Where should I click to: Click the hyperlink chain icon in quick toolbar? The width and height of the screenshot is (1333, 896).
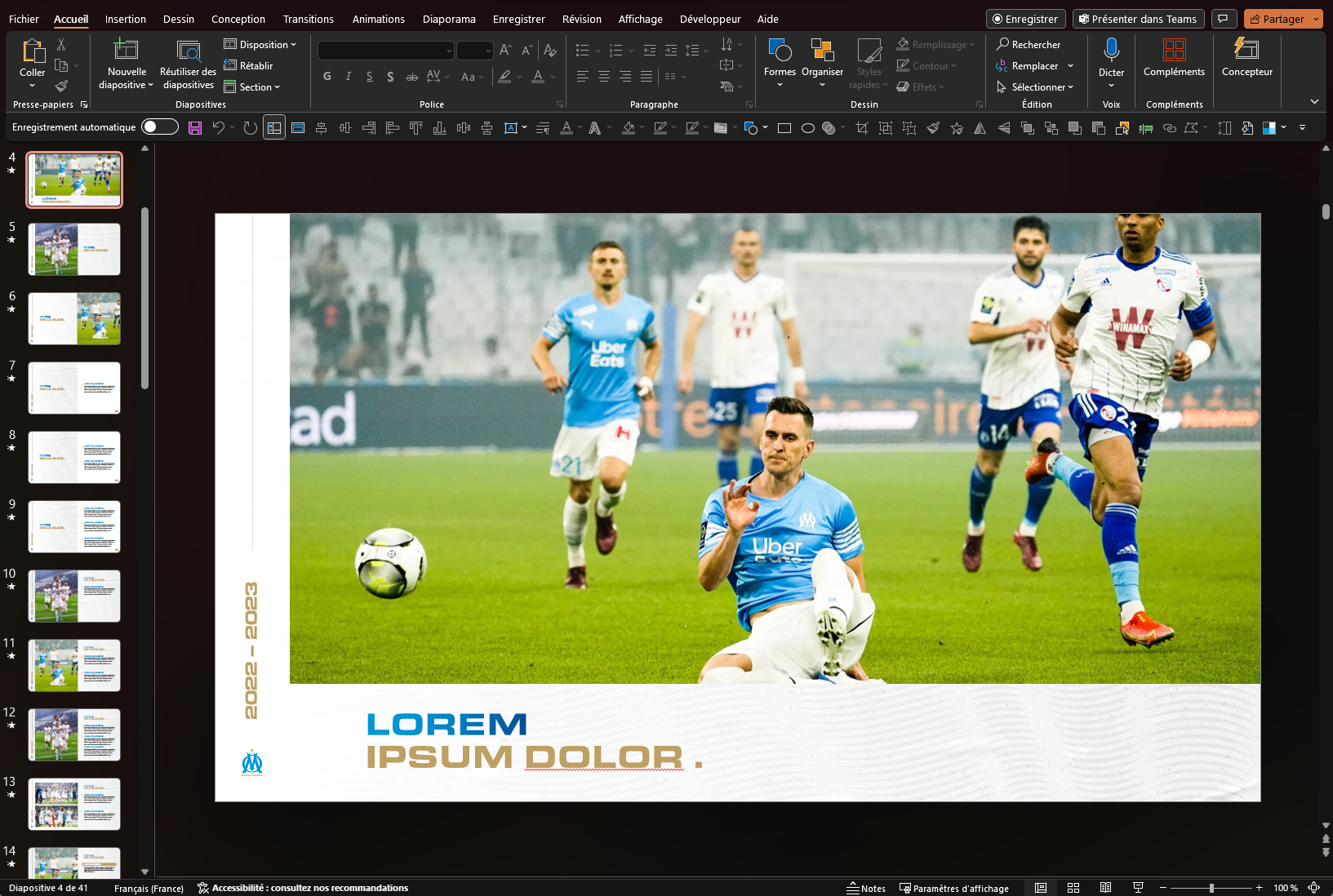(x=1170, y=128)
